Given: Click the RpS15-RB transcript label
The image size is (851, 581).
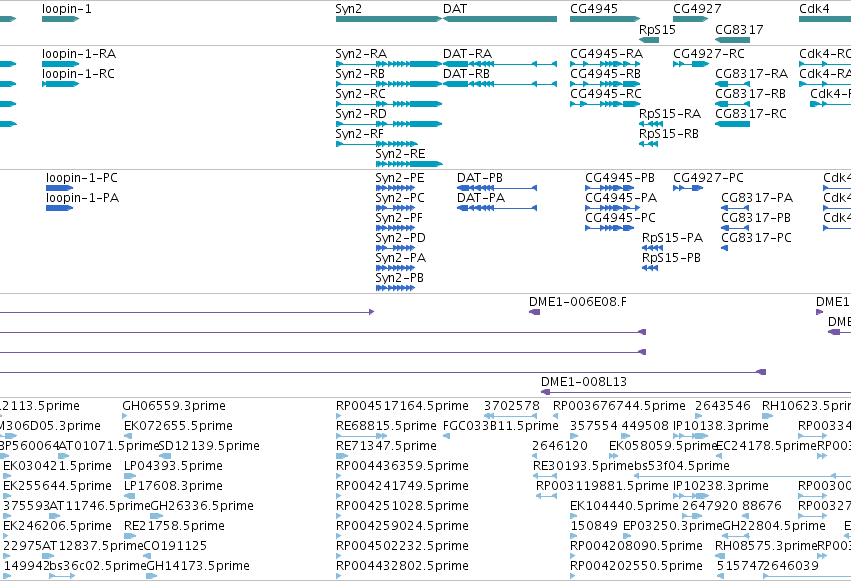Looking at the screenshot, I should [x=669, y=134].
